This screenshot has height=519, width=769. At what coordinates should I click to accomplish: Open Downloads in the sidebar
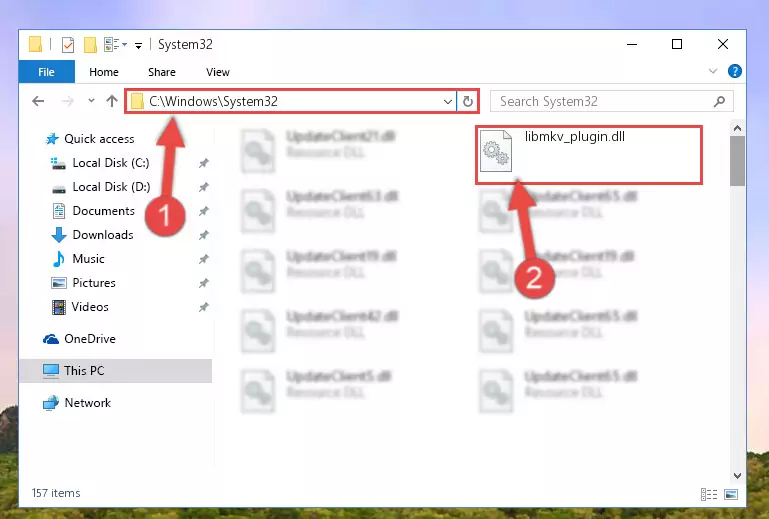coord(103,235)
